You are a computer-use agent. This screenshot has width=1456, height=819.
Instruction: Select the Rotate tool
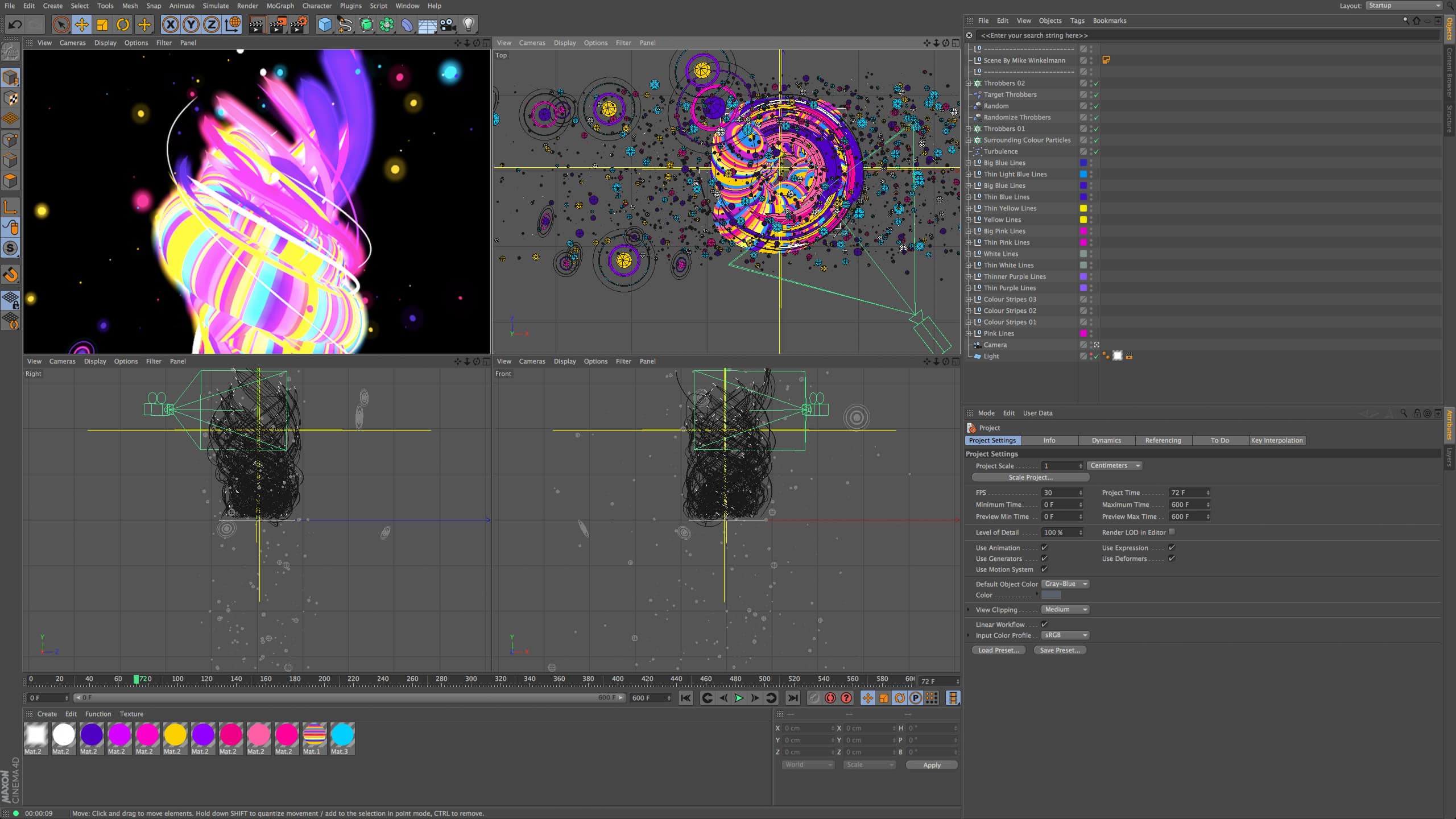[x=123, y=24]
